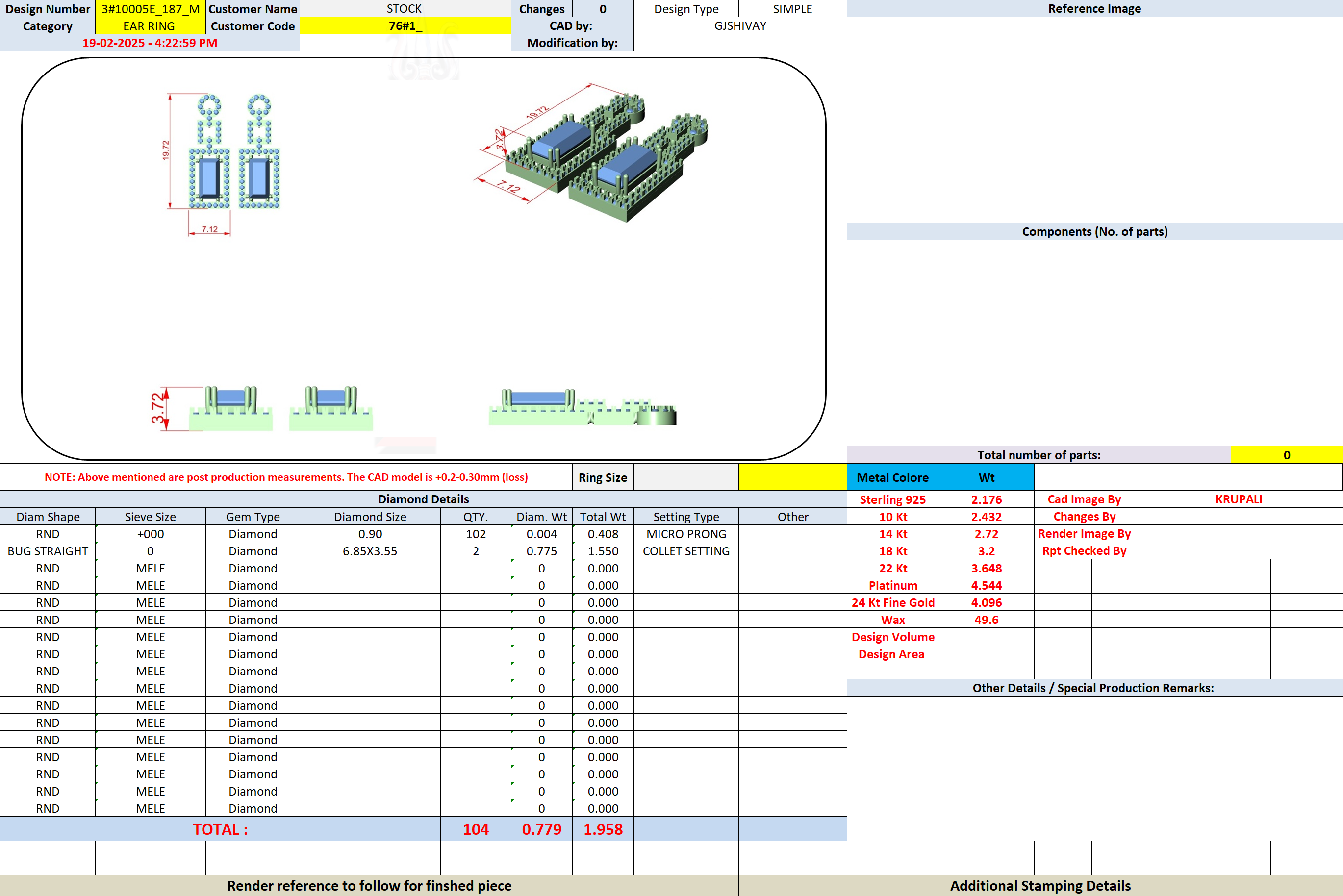Select the Reference Image header

pos(1094,8)
